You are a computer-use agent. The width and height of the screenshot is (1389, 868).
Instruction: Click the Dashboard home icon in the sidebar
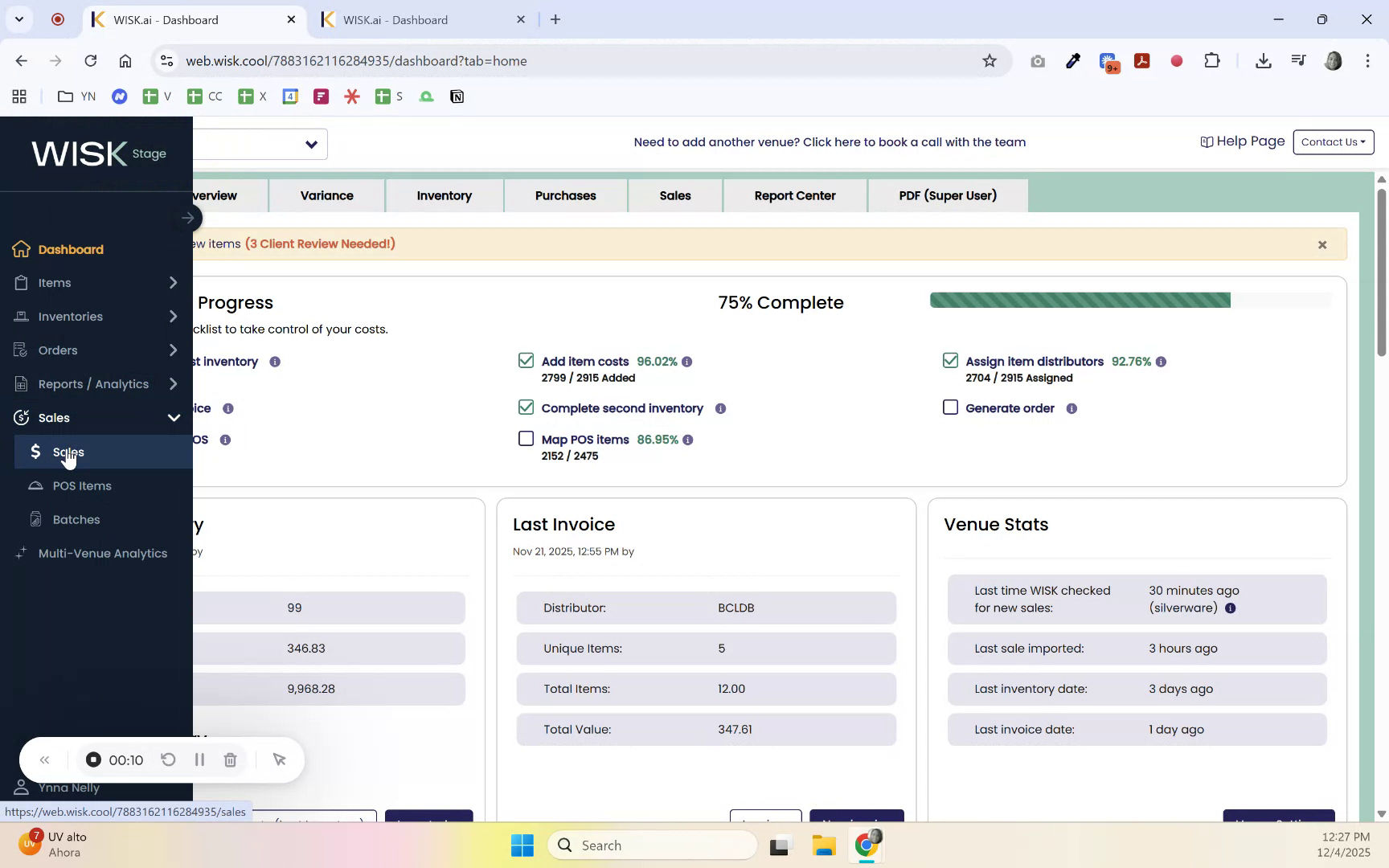click(22, 249)
